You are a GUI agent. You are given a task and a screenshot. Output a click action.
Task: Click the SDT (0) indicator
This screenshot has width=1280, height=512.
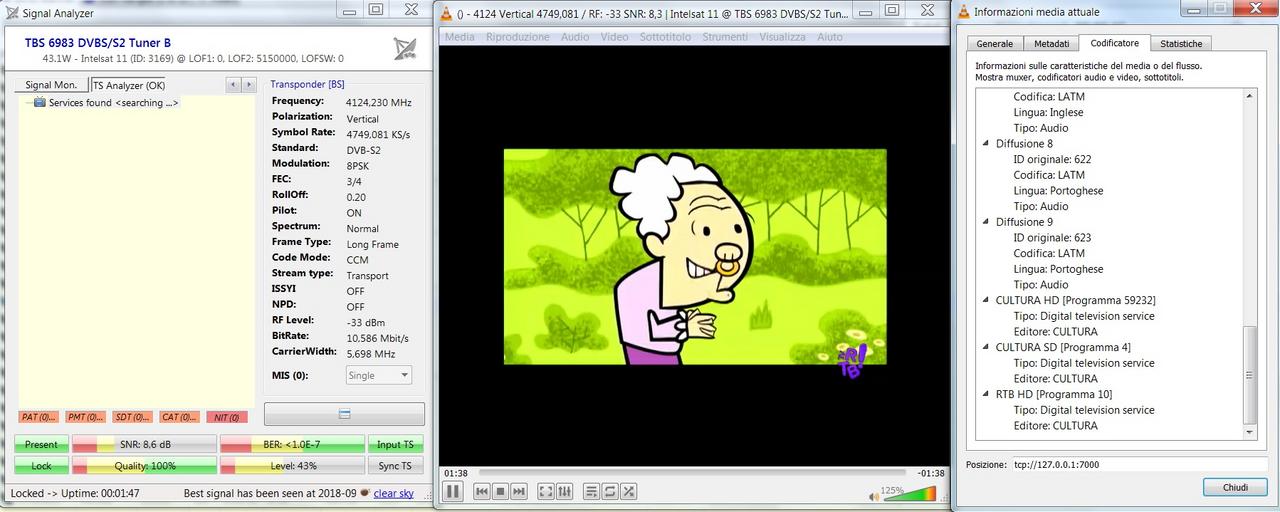(133, 417)
